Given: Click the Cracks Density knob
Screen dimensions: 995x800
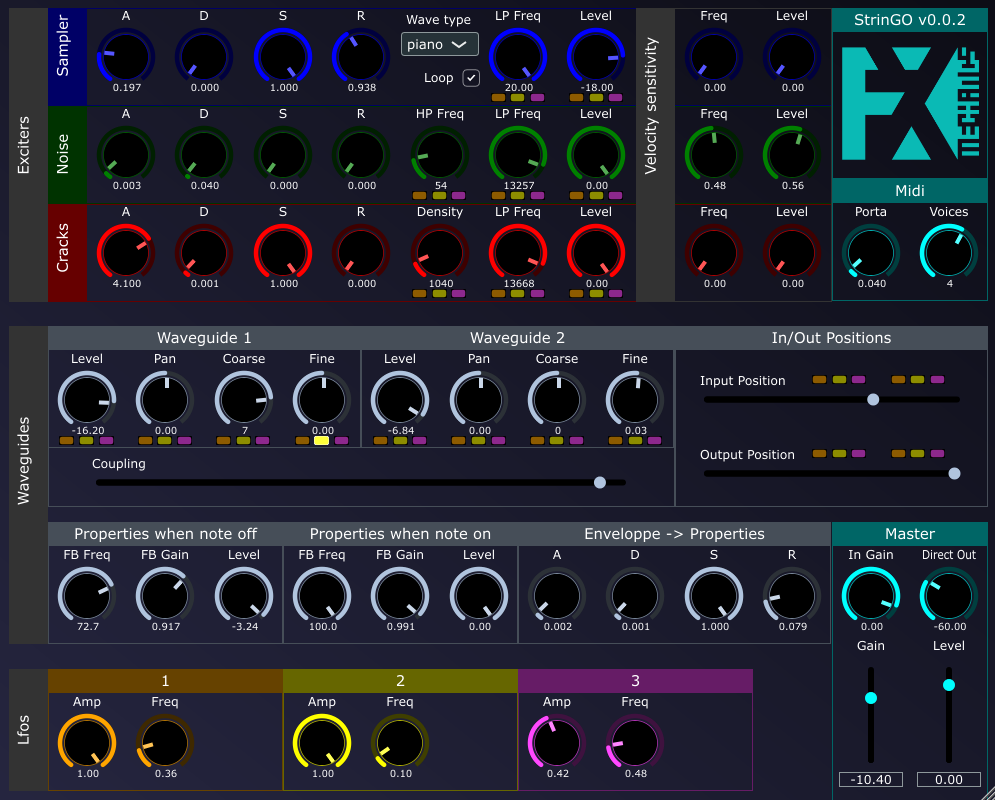Looking at the screenshot, I should (440, 251).
